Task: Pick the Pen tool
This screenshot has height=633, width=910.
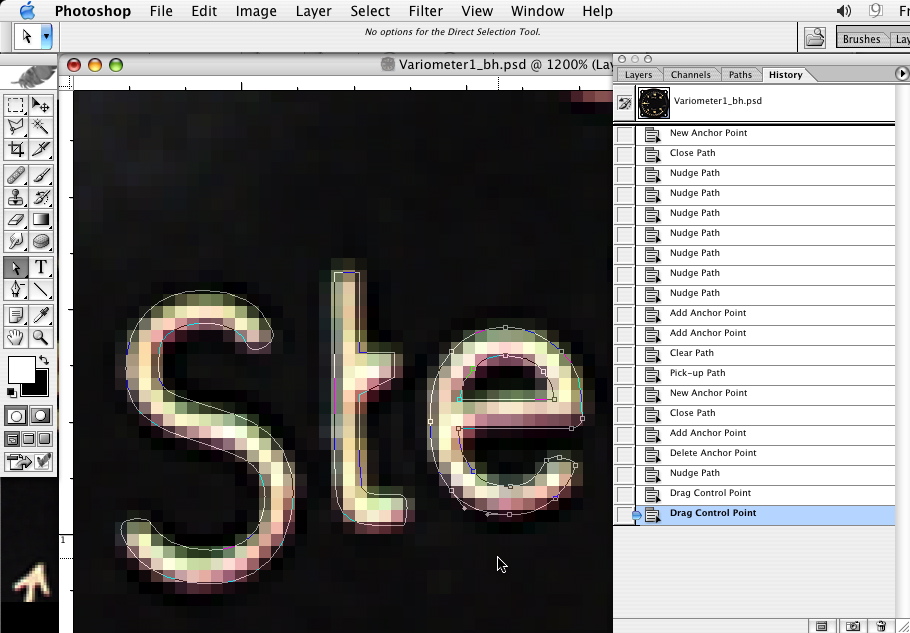Action: 16,290
